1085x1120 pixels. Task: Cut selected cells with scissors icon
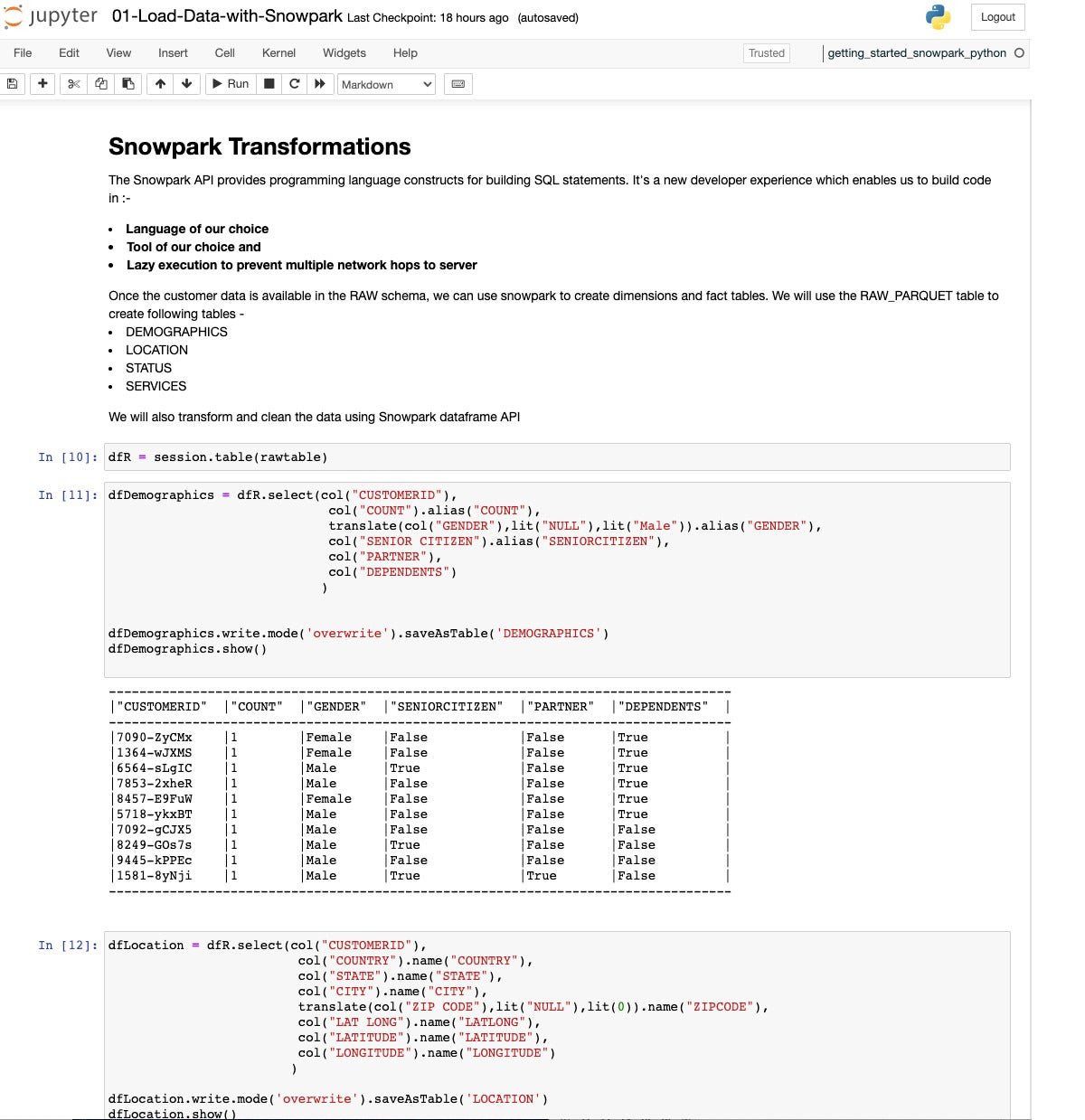74,84
